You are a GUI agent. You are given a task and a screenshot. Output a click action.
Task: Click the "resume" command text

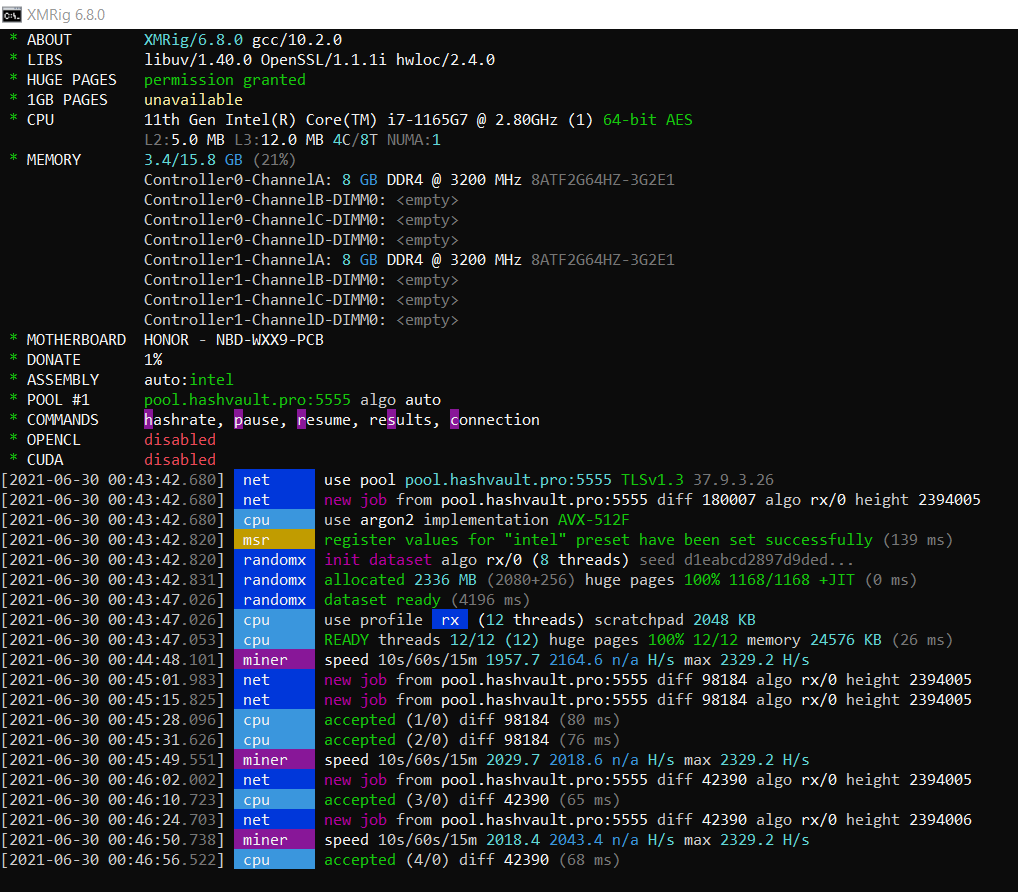(x=324, y=420)
